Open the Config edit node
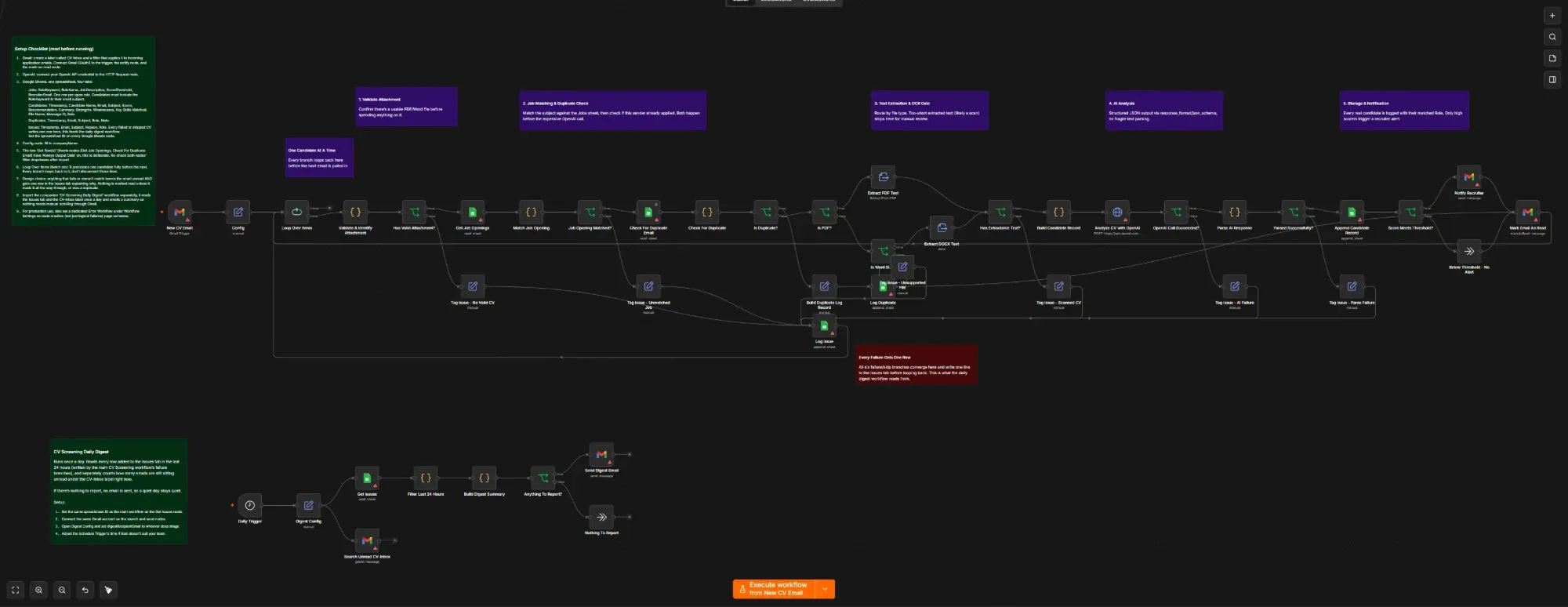This screenshot has height=607, width=1568. point(238,212)
